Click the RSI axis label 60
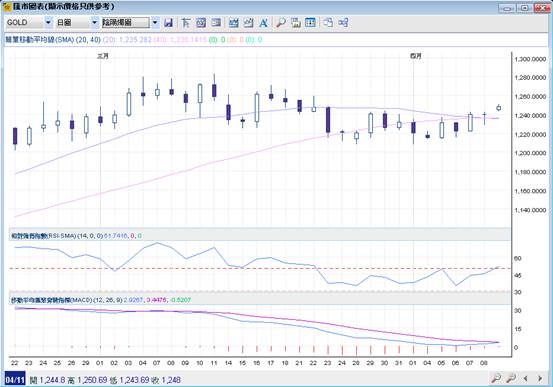 click(518, 258)
